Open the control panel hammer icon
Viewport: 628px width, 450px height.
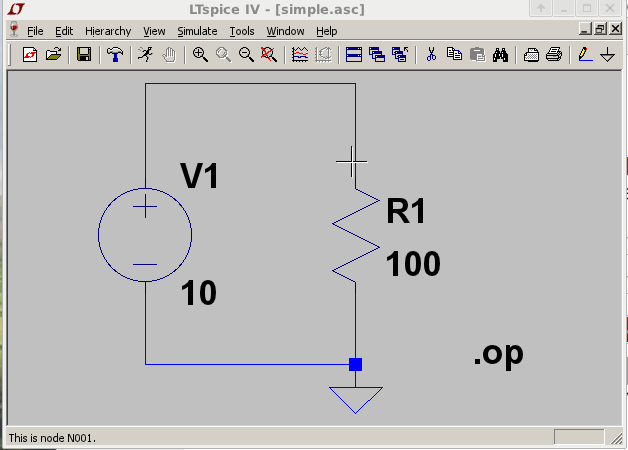[x=115, y=54]
